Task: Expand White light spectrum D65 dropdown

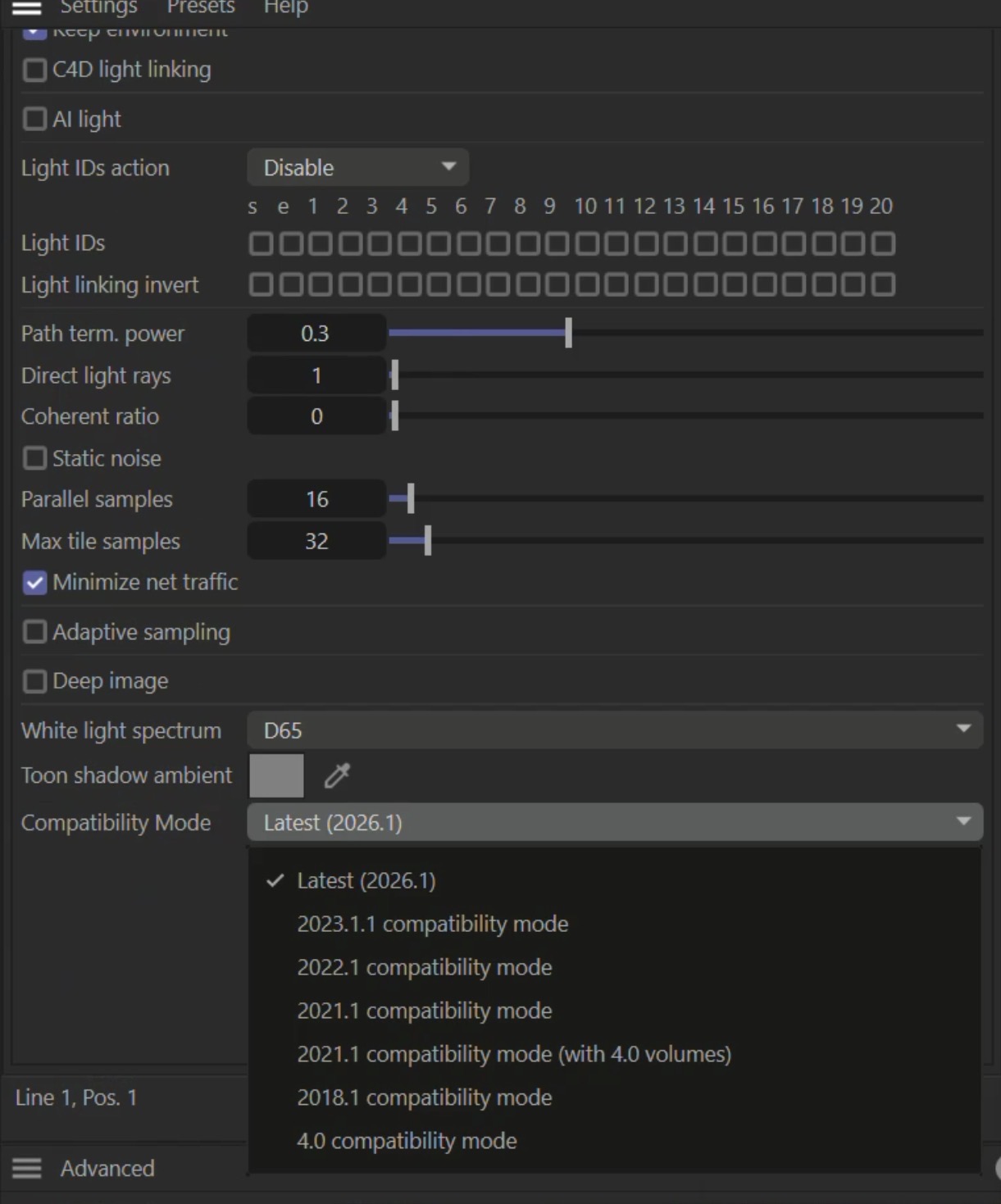Action: 615,729
